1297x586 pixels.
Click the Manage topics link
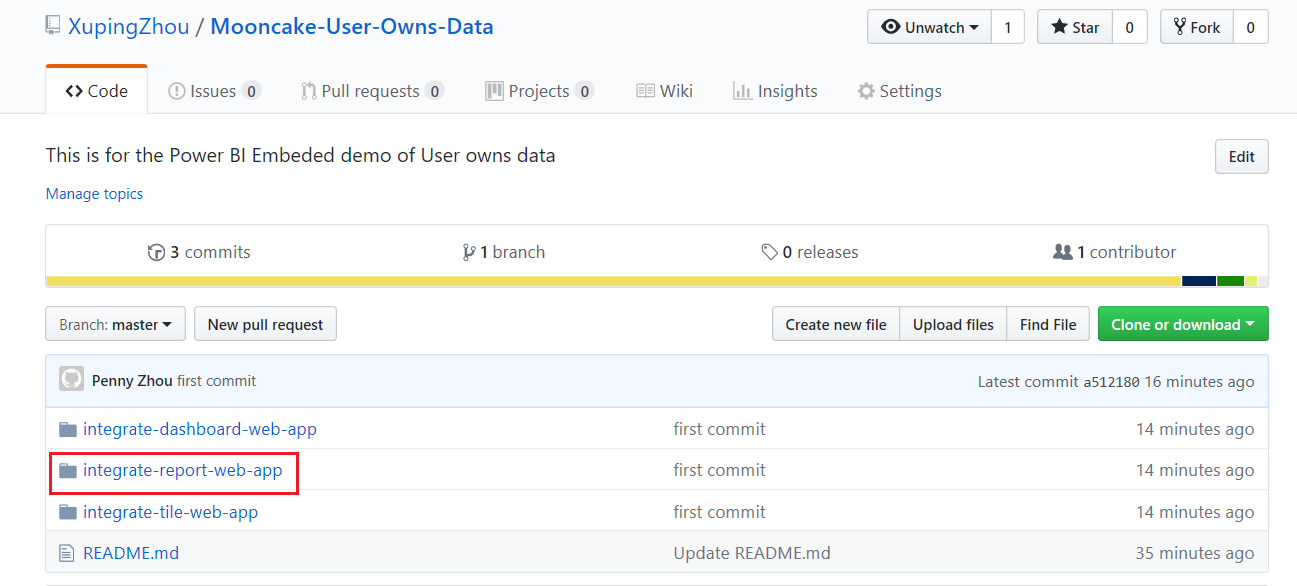pyautogui.click(x=94, y=194)
